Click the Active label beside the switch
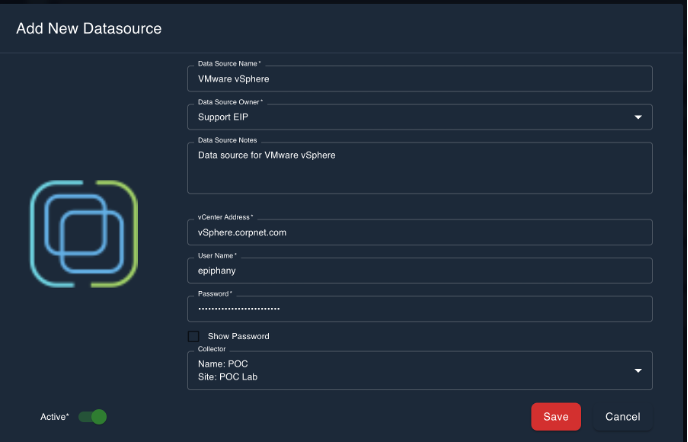Viewport: 688px width, 442px height. click(54, 417)
